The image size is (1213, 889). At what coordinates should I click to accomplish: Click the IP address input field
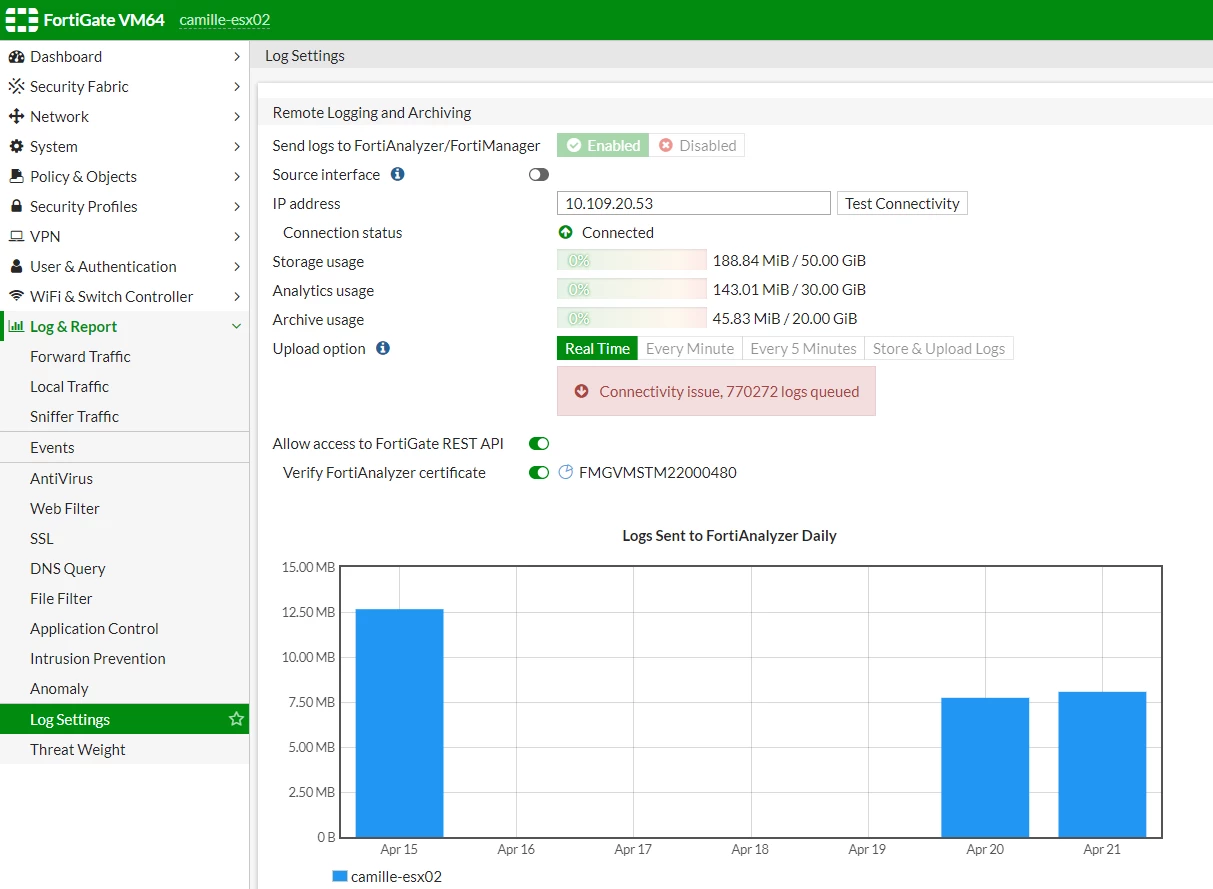click(x=694, y=203)
